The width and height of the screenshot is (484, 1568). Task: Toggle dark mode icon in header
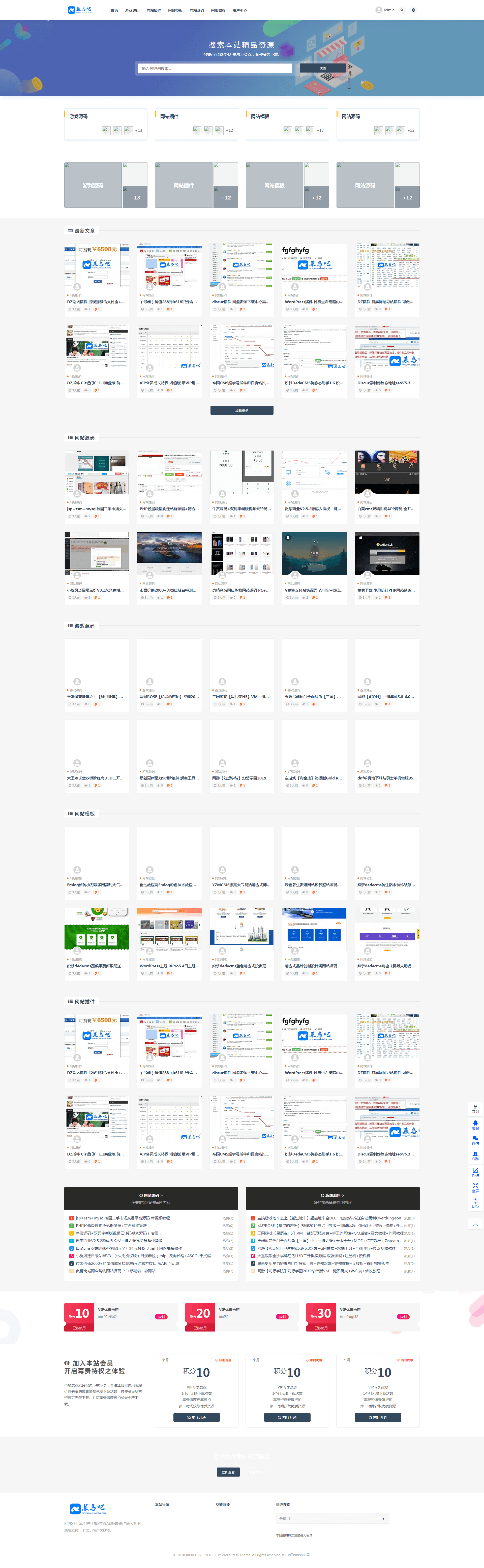(413, 10)
